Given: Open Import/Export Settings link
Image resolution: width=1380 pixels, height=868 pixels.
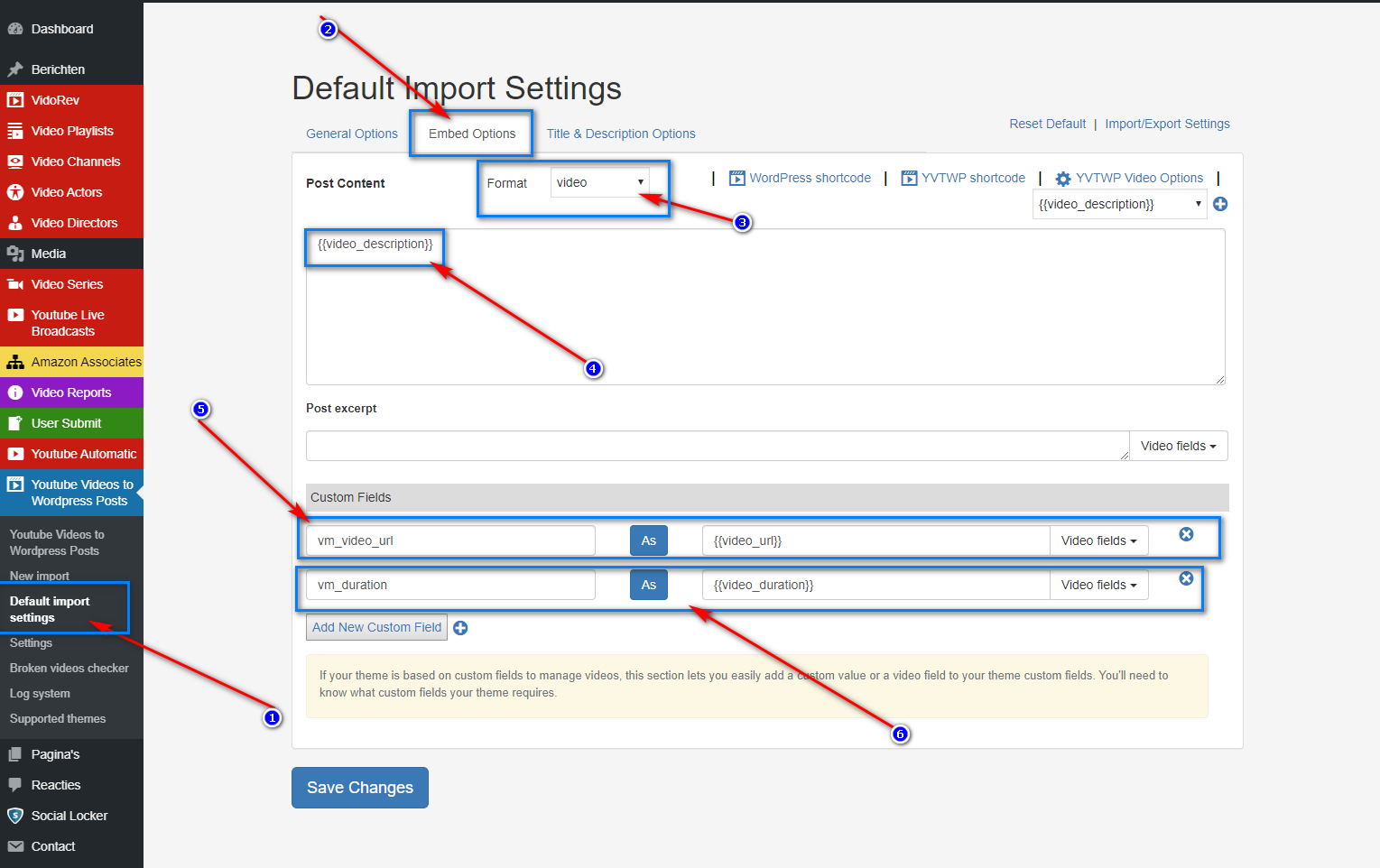Looking at the screenshot, I should point(1167,124).
